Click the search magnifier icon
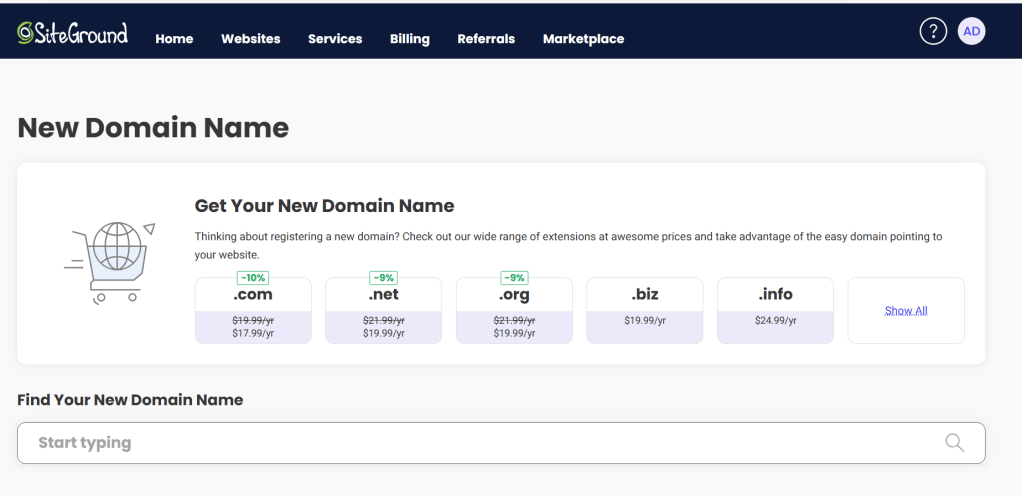1022x496 pixels. (954, 443)
